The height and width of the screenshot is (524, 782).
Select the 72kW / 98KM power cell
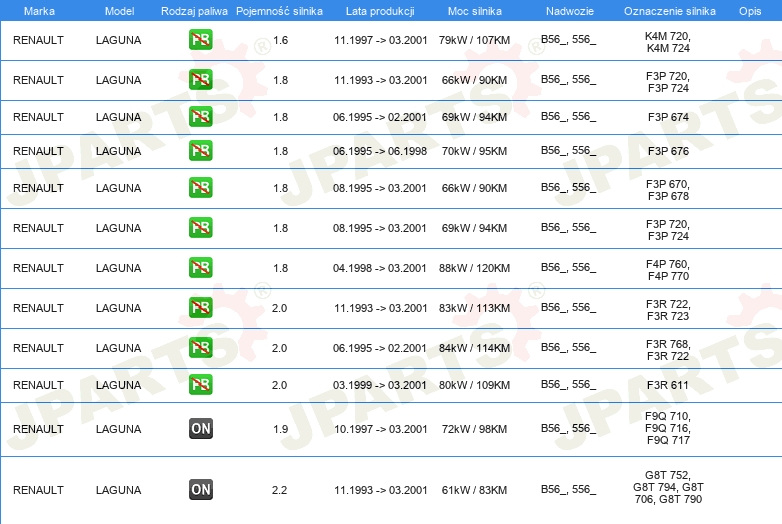coord(474,429)
